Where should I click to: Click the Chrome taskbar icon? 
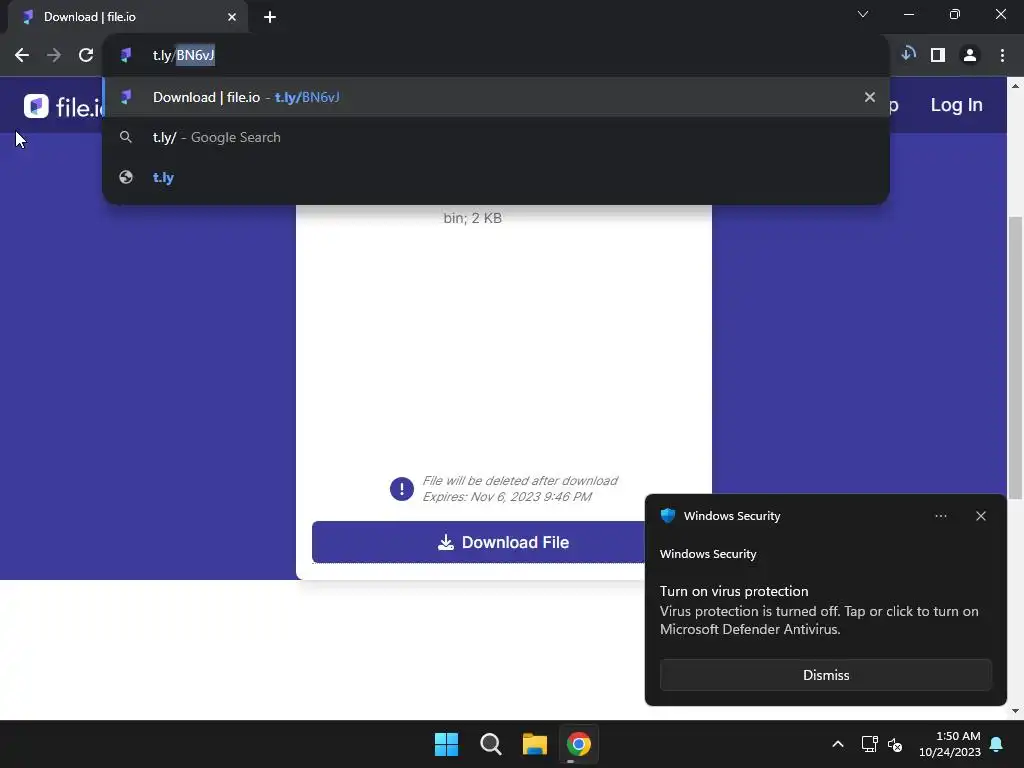click(x=579, y=744)
